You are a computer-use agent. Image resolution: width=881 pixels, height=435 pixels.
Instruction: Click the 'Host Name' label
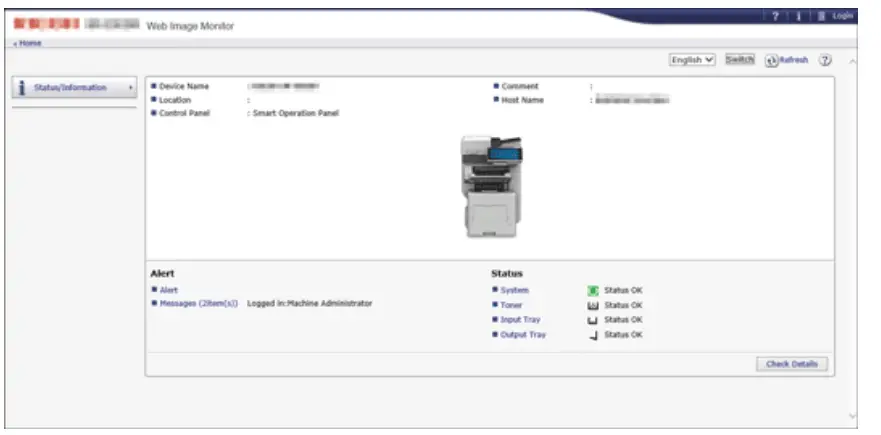click(523, 100)
